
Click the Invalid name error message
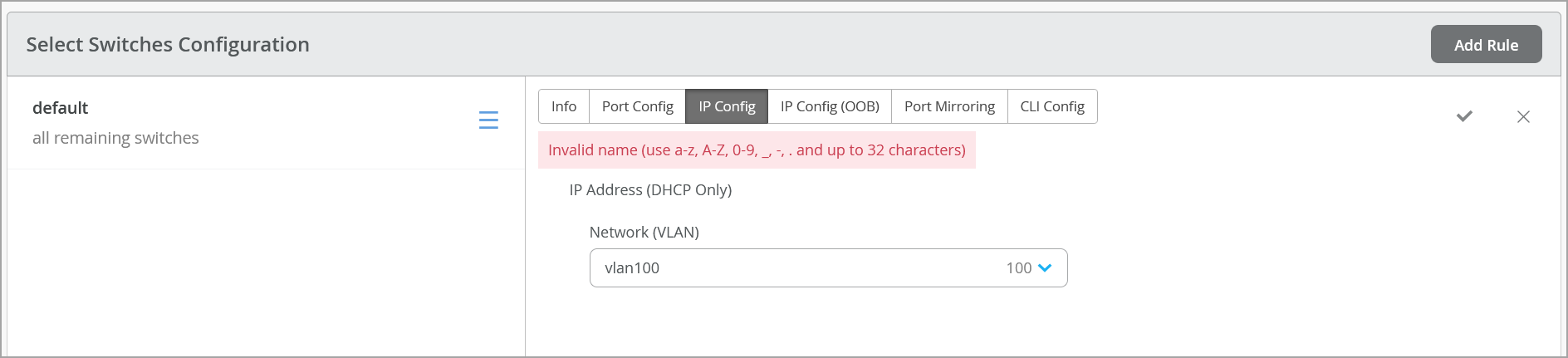coord(757,150)
